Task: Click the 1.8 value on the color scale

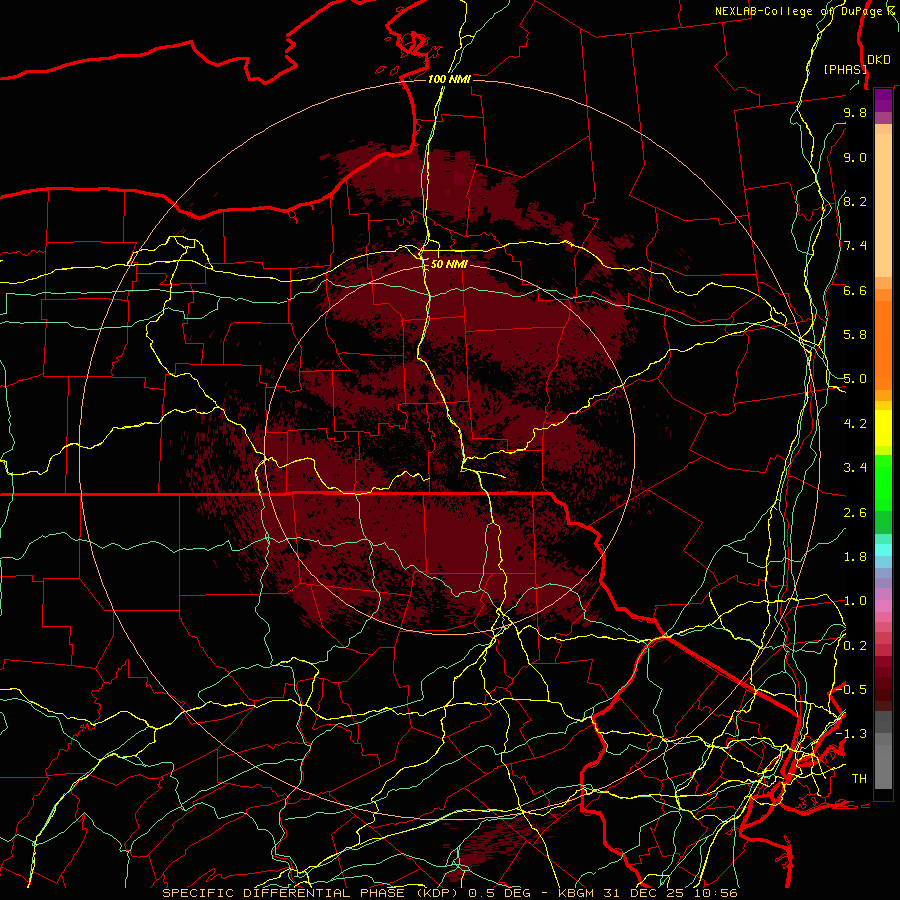Action: [x=855, y=557]
